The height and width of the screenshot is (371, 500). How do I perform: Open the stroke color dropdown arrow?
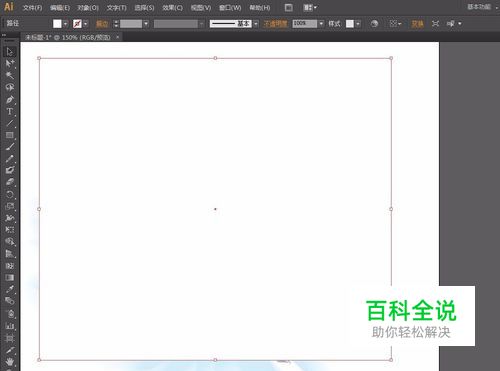tap(86, 24)
